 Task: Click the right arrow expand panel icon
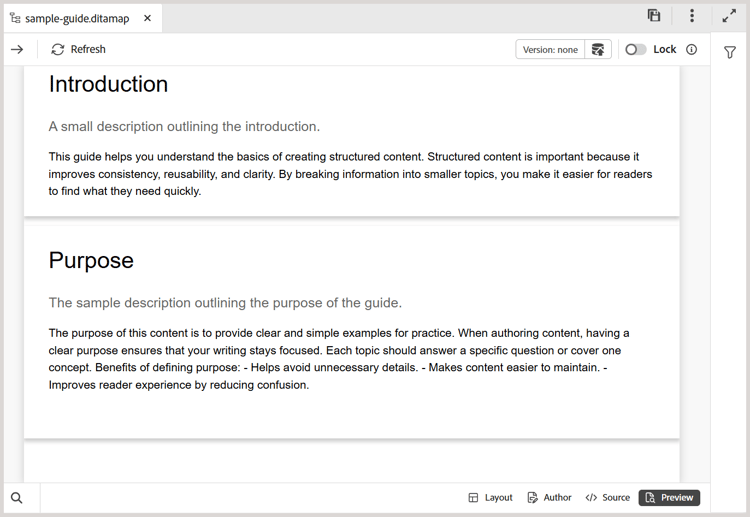point(17,49)
